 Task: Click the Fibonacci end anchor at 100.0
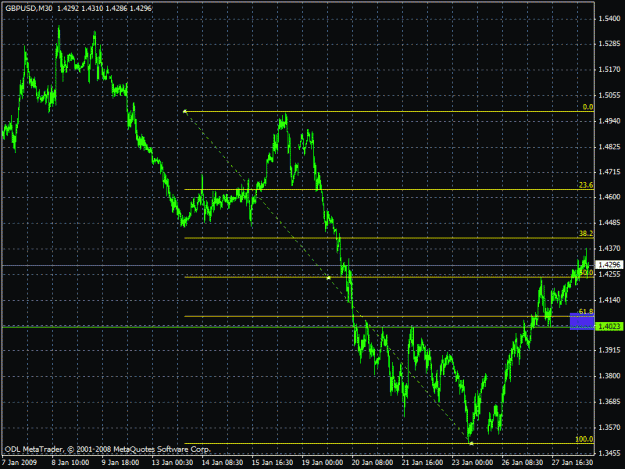tap(471, 443)
